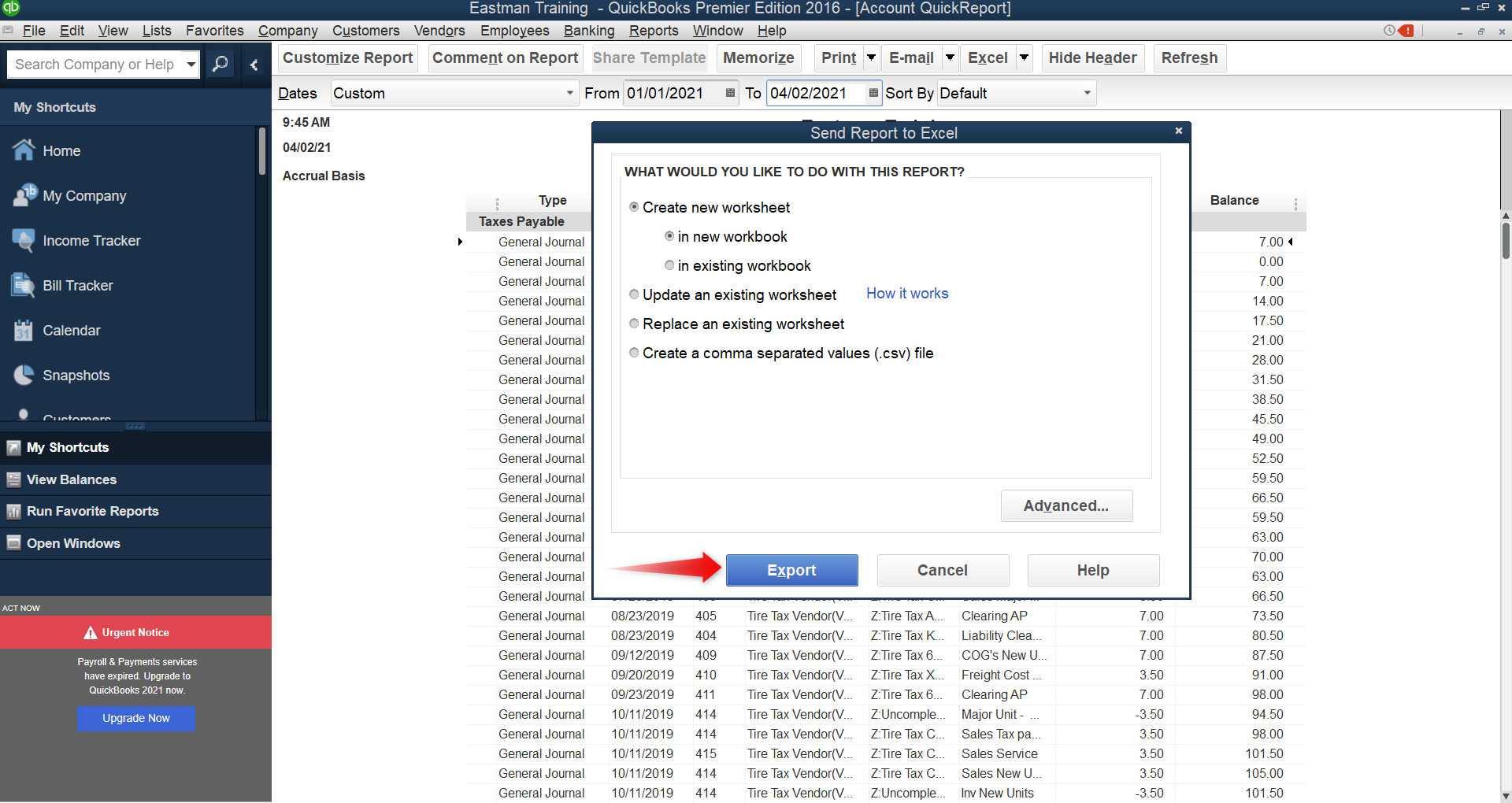Select in new workbook option
Image resolution: width=1512 pixels, height=803 pixels.
coord(669,236)
